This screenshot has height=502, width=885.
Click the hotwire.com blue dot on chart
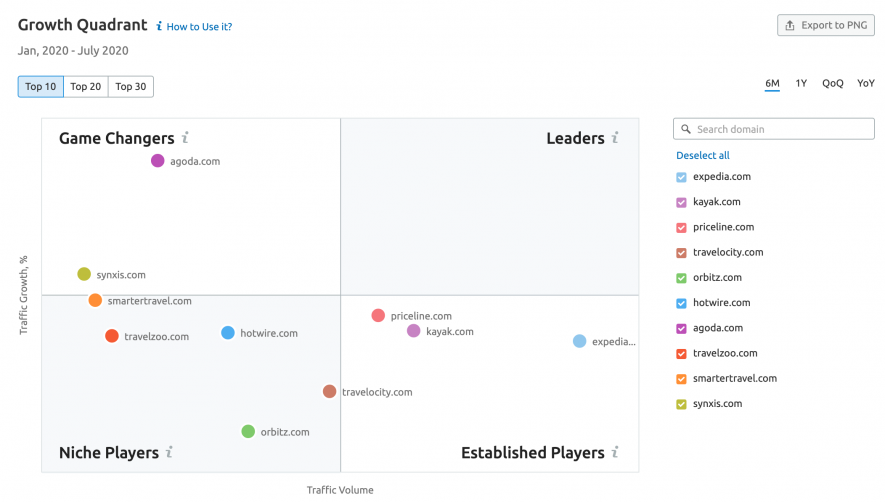(228, 333)
